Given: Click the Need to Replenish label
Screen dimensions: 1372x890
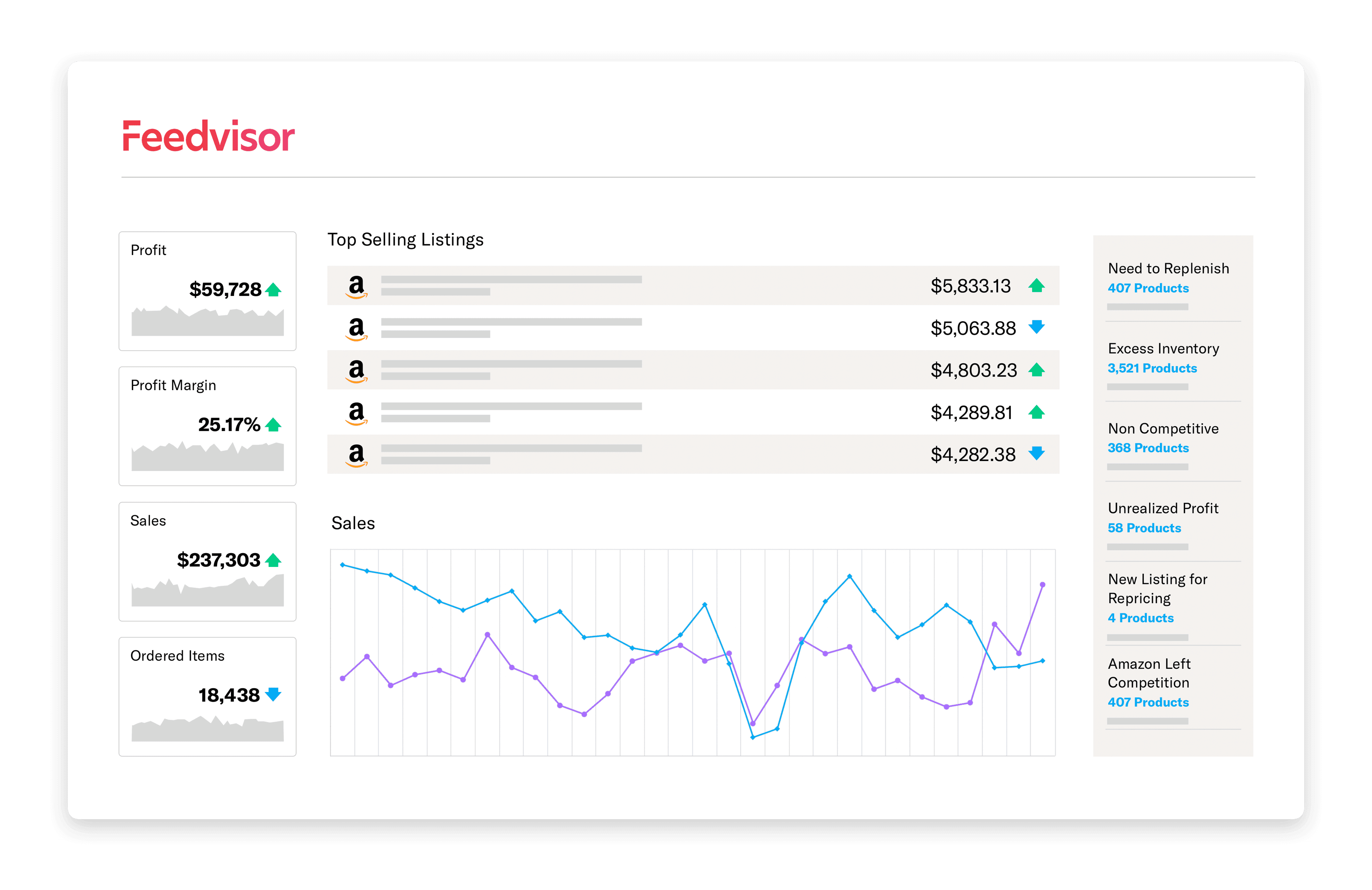Looking at the screenshot, I should point(1168,268).
